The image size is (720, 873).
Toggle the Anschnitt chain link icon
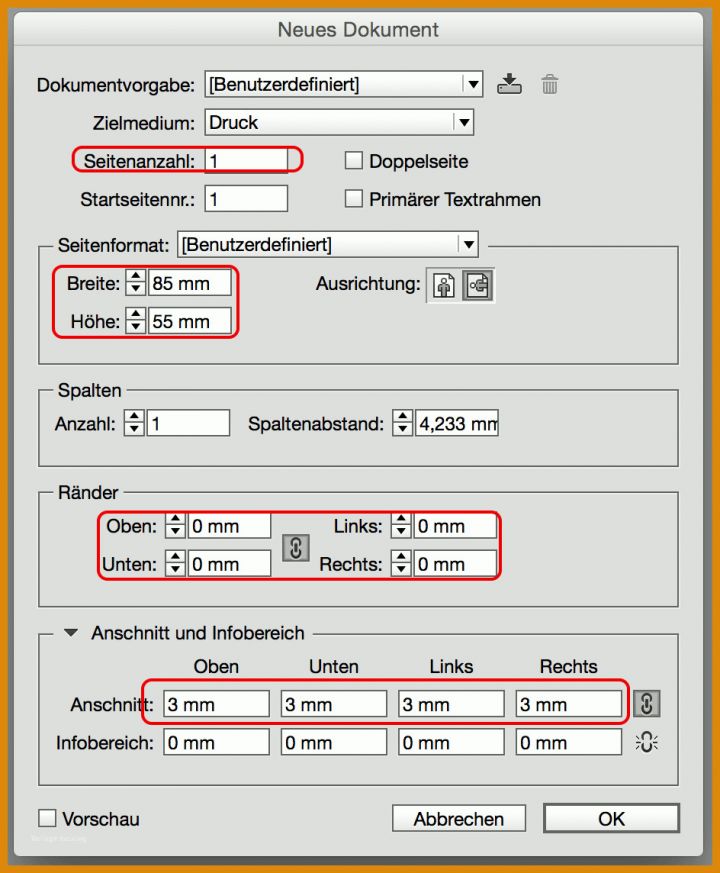646,704
